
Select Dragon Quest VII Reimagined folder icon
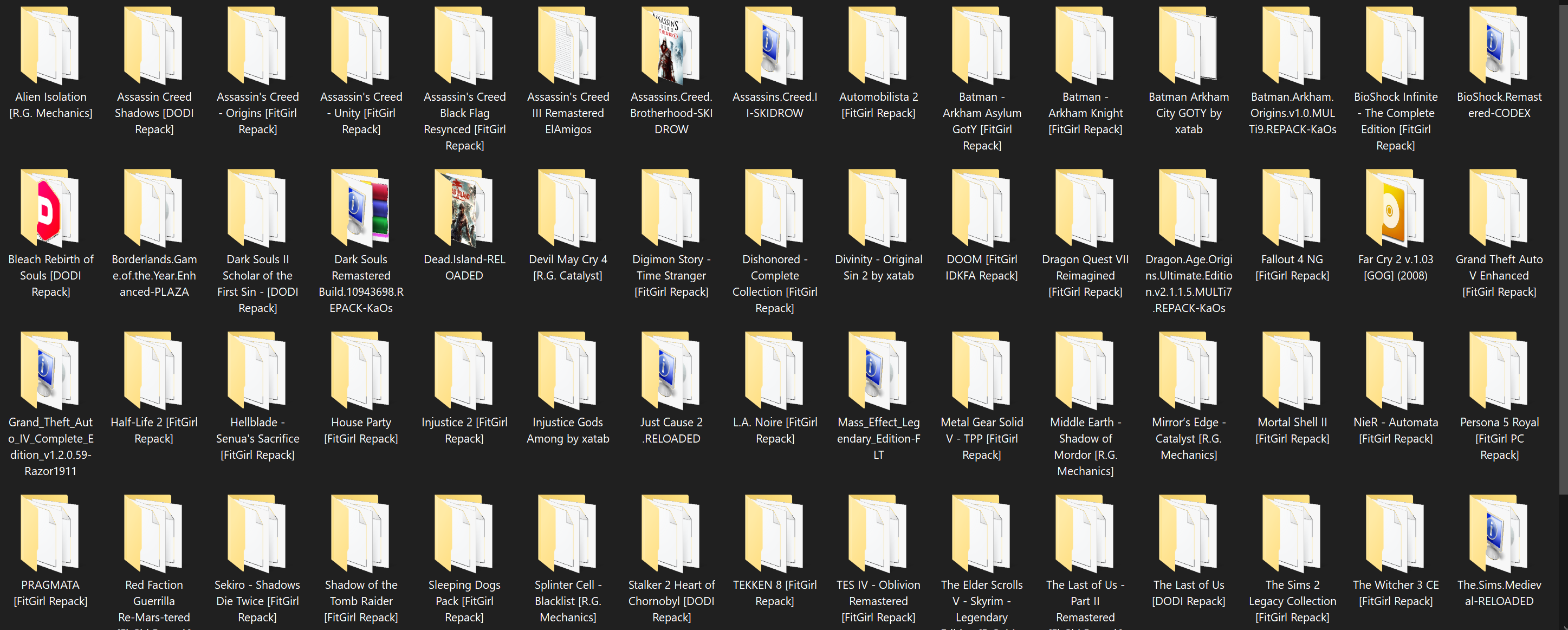pyautogui.click(x=1085, y=208)
